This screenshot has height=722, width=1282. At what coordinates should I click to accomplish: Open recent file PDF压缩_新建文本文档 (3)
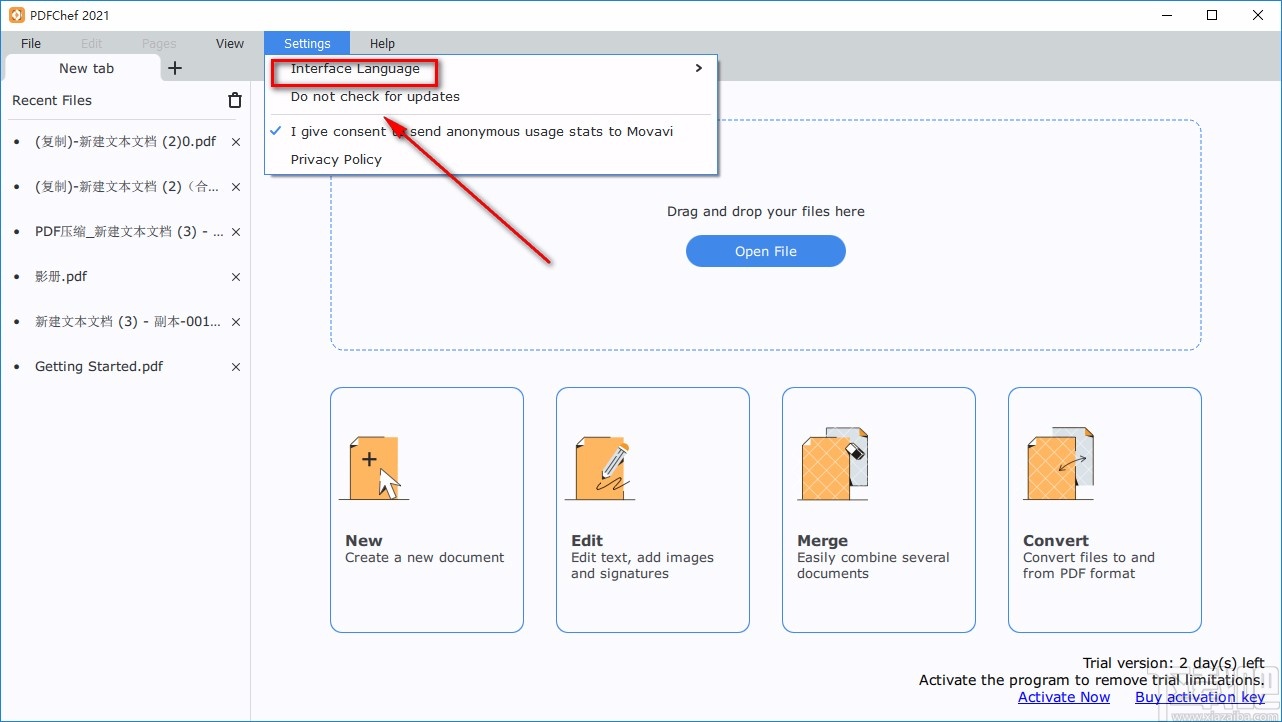coord(129,232)
